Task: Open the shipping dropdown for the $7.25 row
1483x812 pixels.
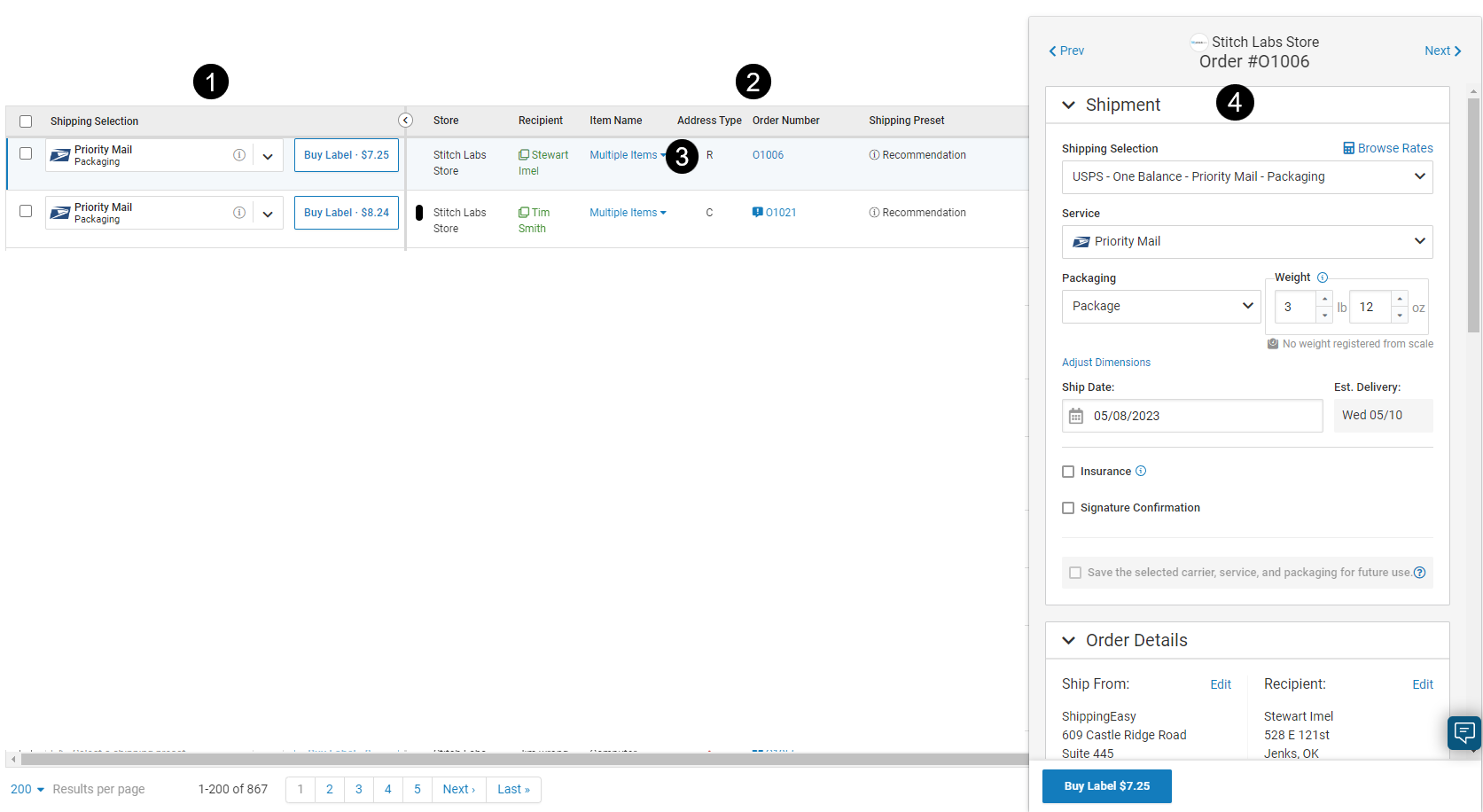Action: (x=268, y=156)
